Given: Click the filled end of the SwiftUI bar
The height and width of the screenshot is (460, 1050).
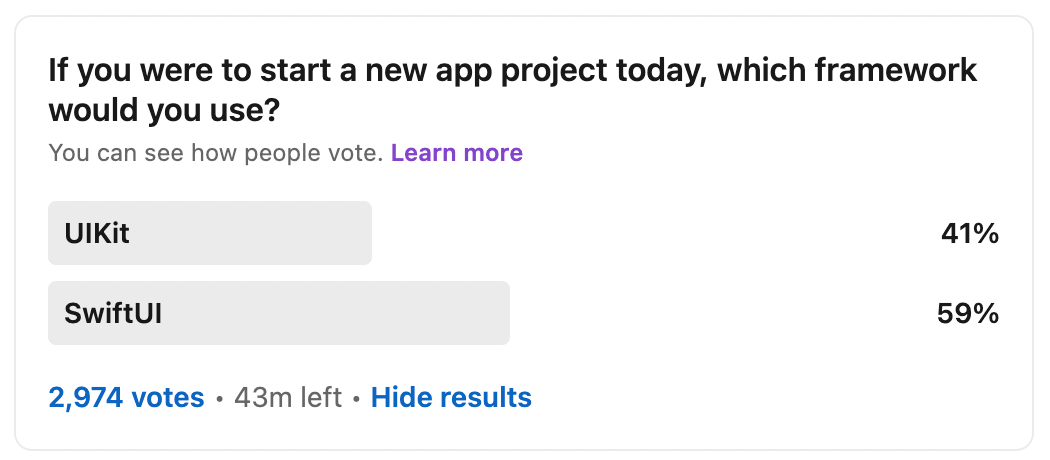Looking at the screenshot, I should (x=501, y=313).
